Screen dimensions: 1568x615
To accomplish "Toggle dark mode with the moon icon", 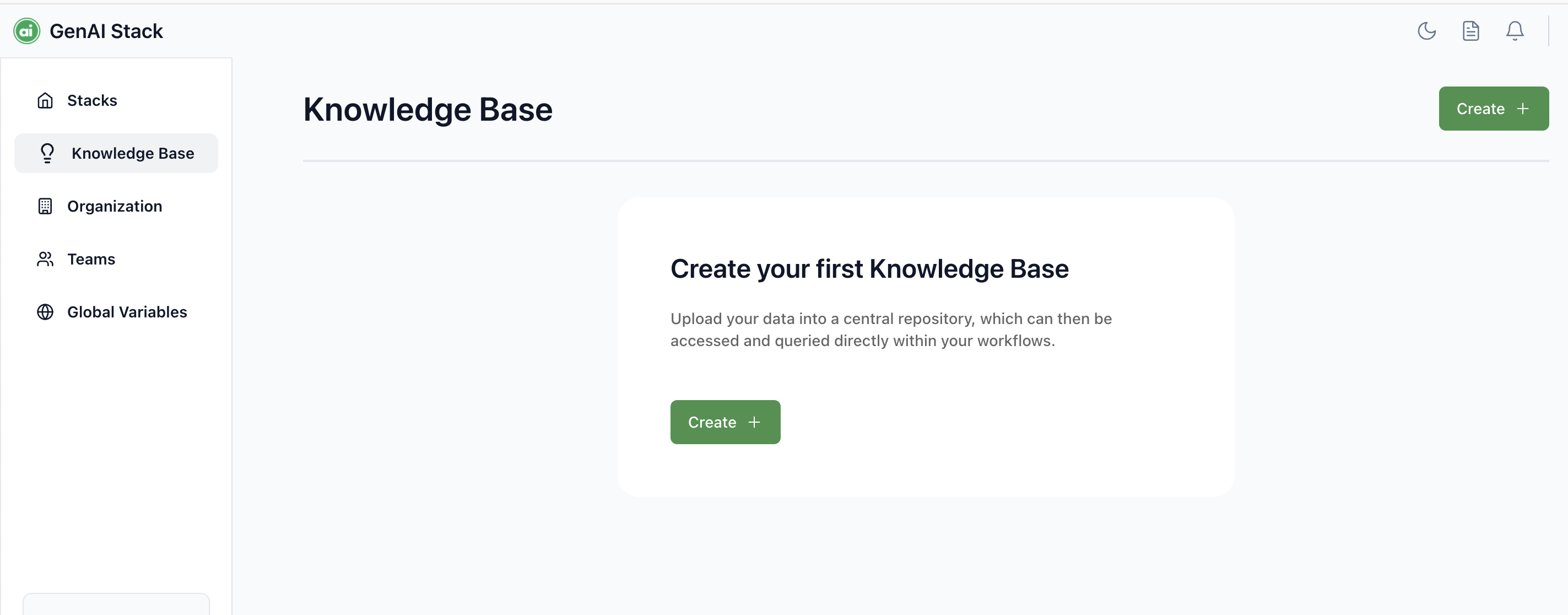I will 1426,31.
